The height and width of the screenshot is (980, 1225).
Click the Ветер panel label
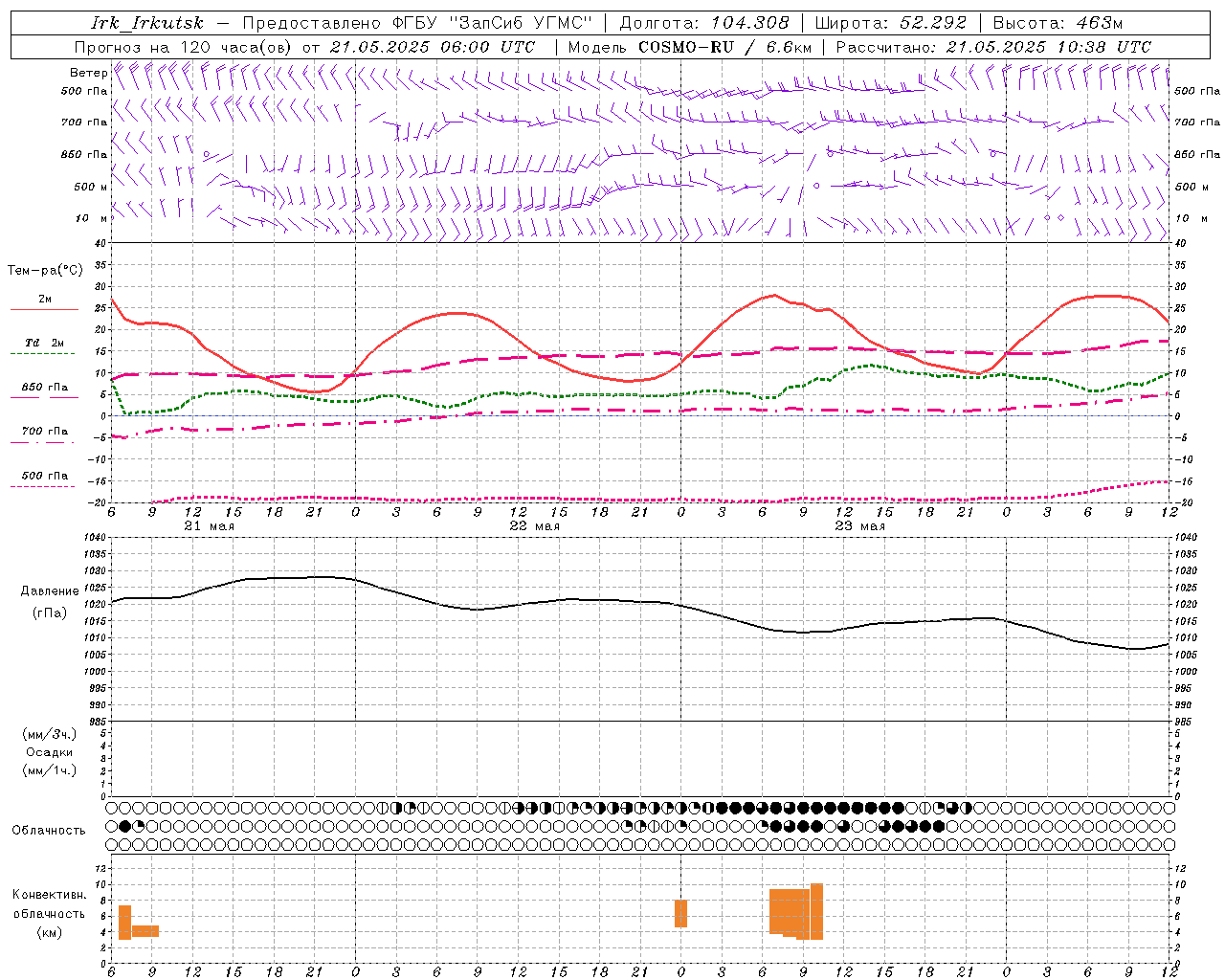click(88, 73)
